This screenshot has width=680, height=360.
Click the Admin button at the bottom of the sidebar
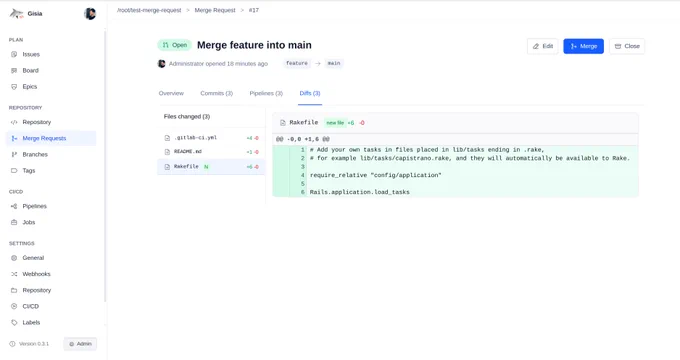pyautogui.click(x=80, y=344)
